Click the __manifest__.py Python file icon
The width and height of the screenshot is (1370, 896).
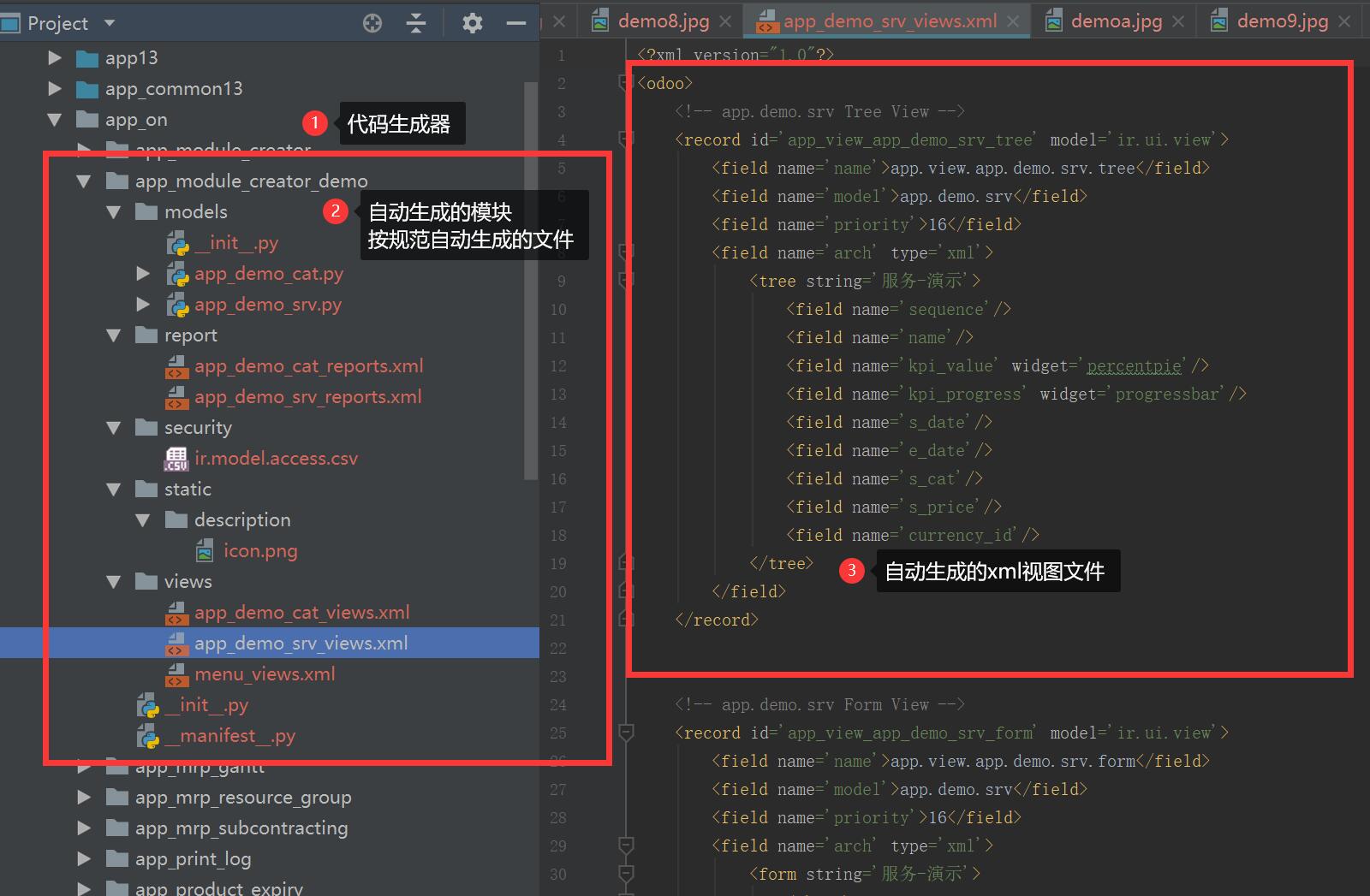click(x=148, y=736)
